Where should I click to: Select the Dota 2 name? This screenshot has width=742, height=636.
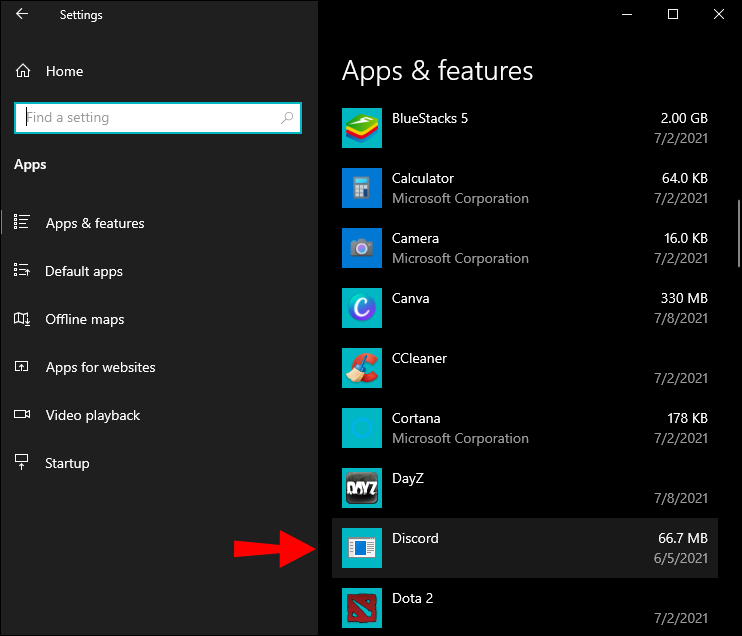pyautogui.click(x=413, y=599)
